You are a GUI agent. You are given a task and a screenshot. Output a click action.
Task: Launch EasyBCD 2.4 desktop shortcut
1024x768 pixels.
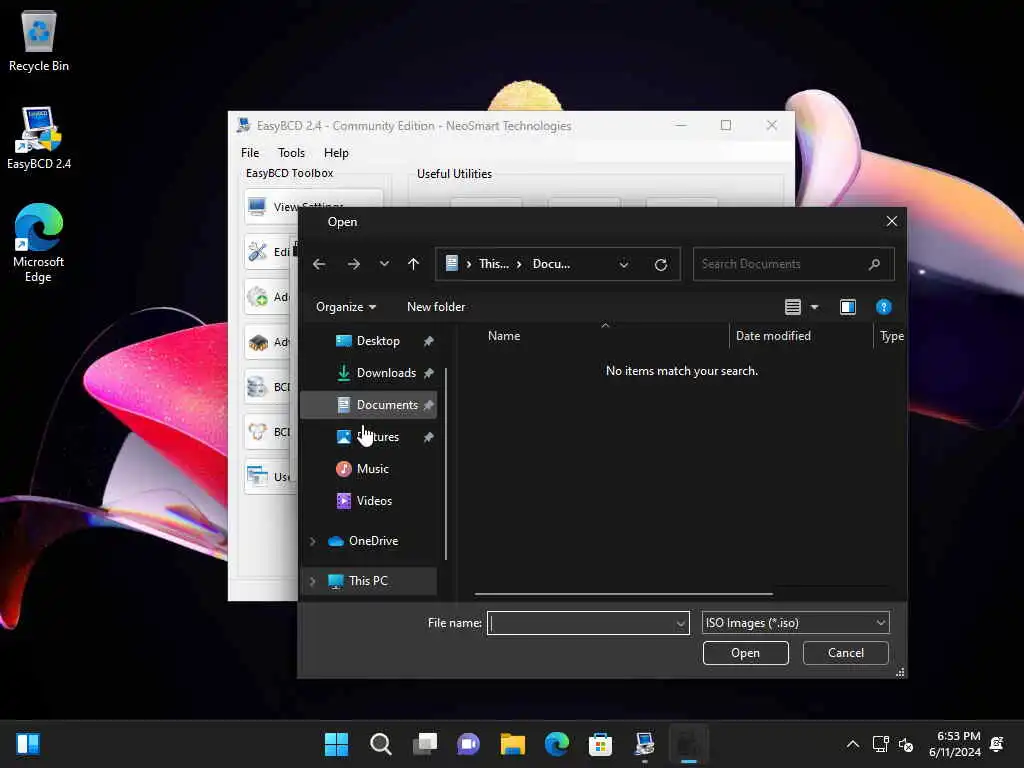(39, 138)
